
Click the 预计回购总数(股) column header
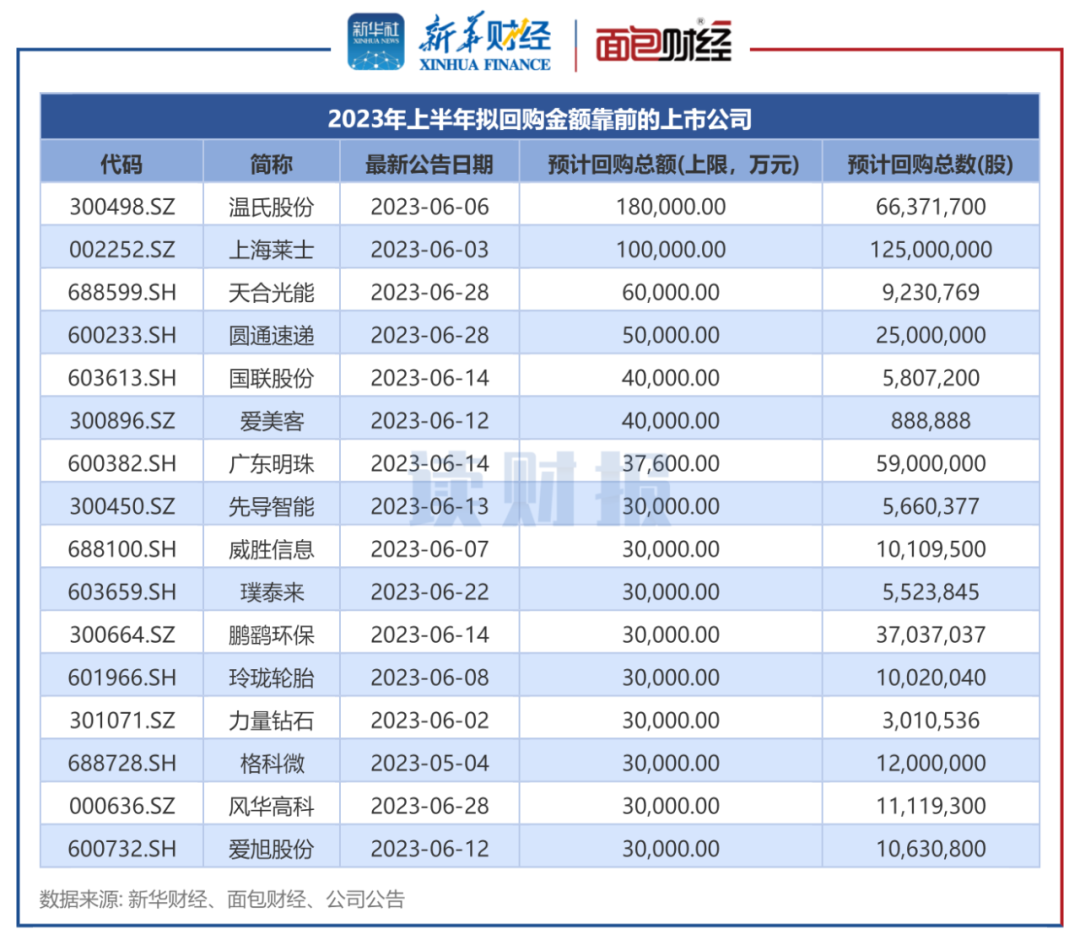click(x=930, y=164)
